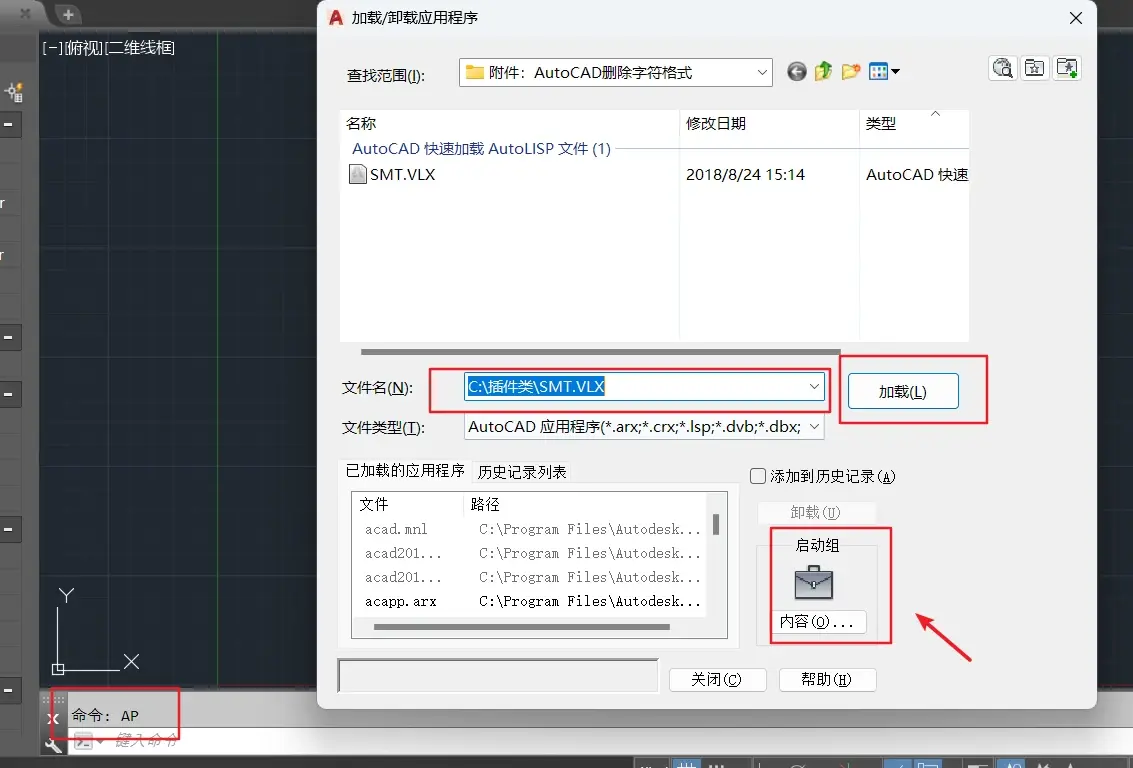Click the 关闭(C) button
1133x768 pixels.
pyautogui.click(x=717, y=679)
